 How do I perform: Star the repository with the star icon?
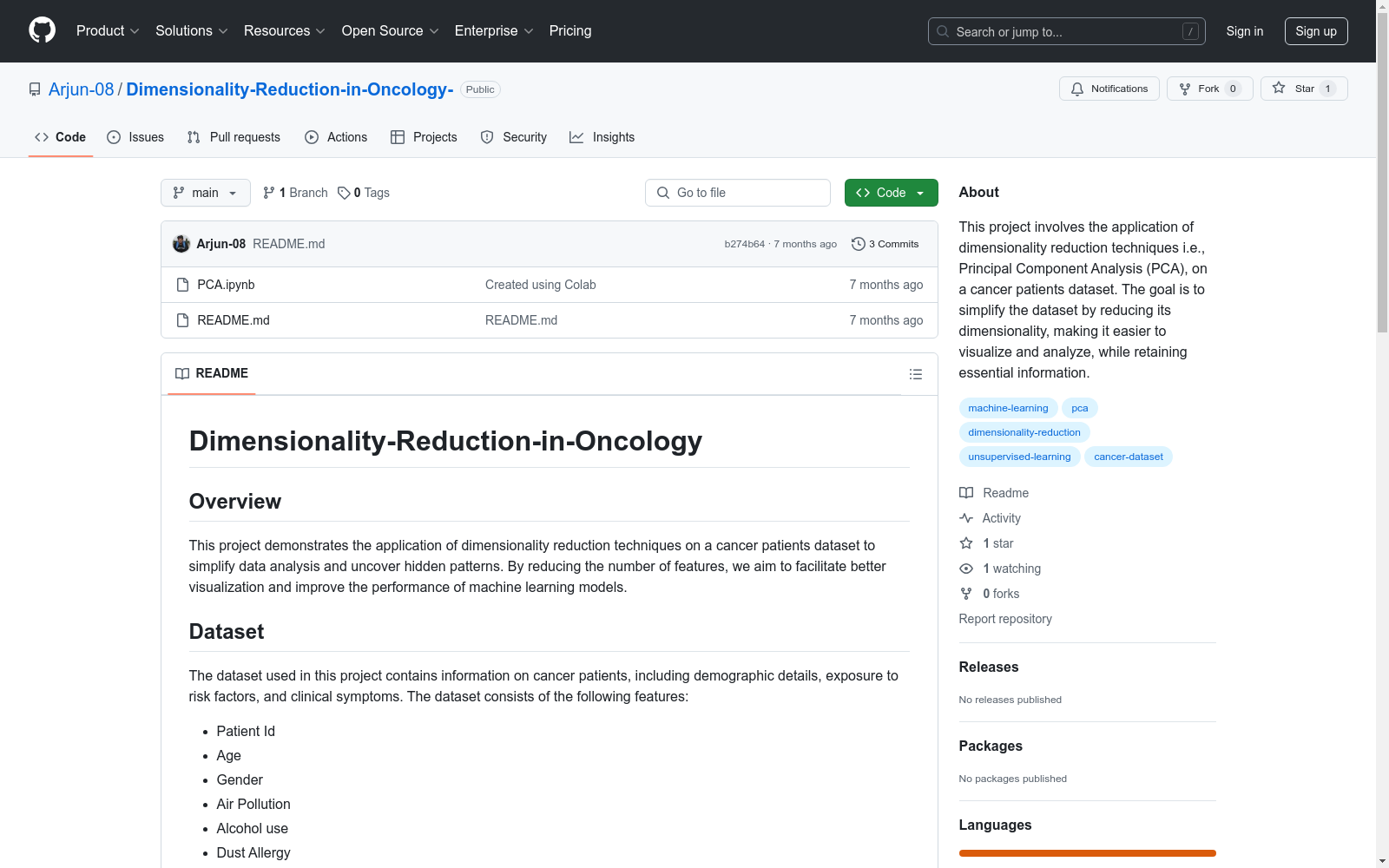[x=1279, y=88]
